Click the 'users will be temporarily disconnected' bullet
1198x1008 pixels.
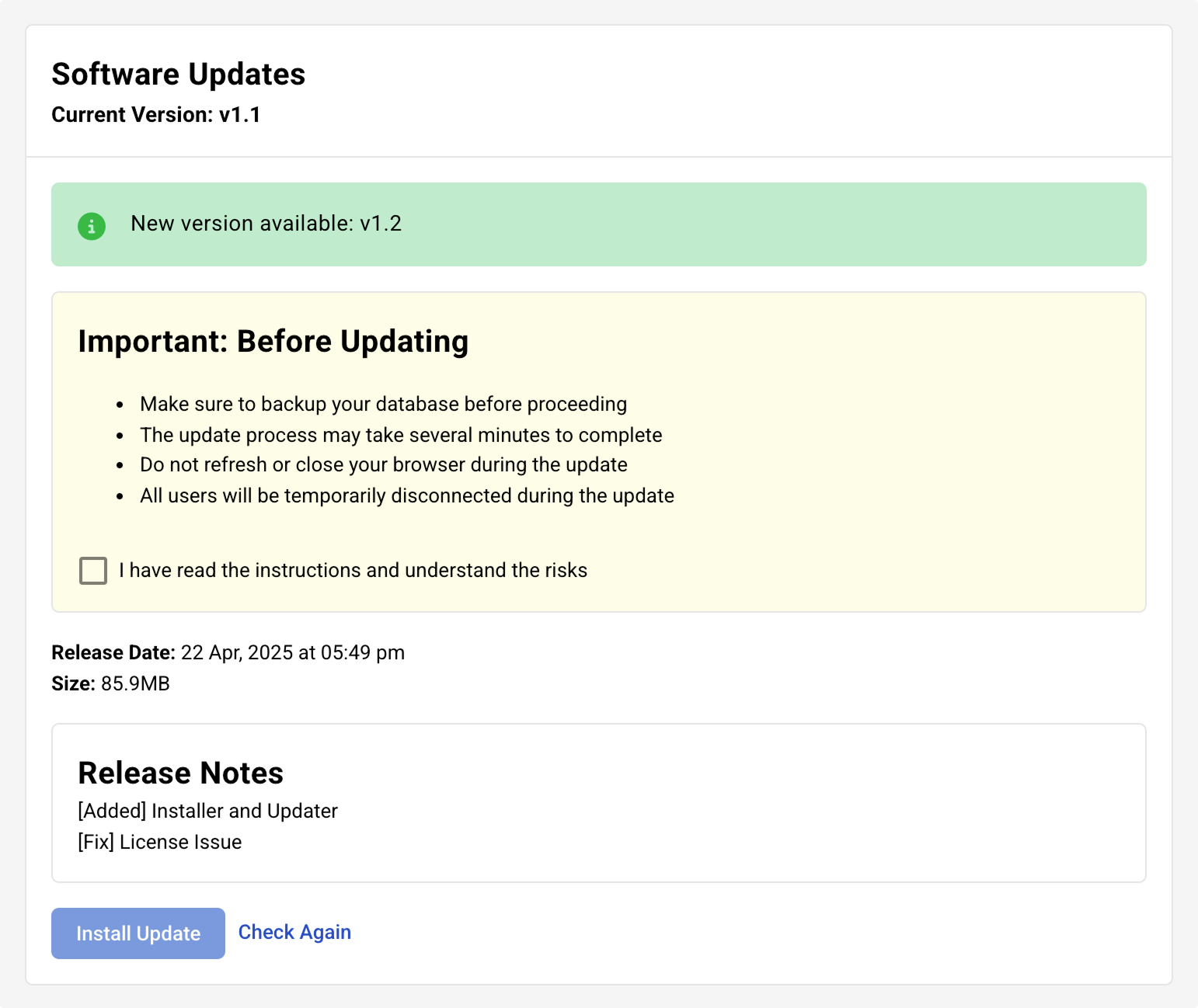(x=406, y=496)
